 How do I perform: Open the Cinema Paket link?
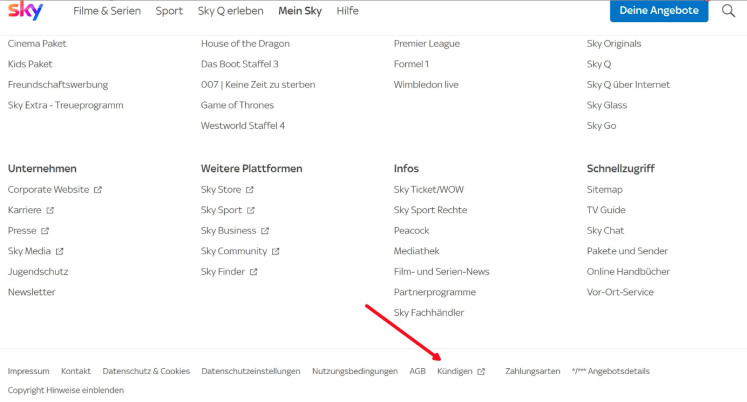(37, 43)
